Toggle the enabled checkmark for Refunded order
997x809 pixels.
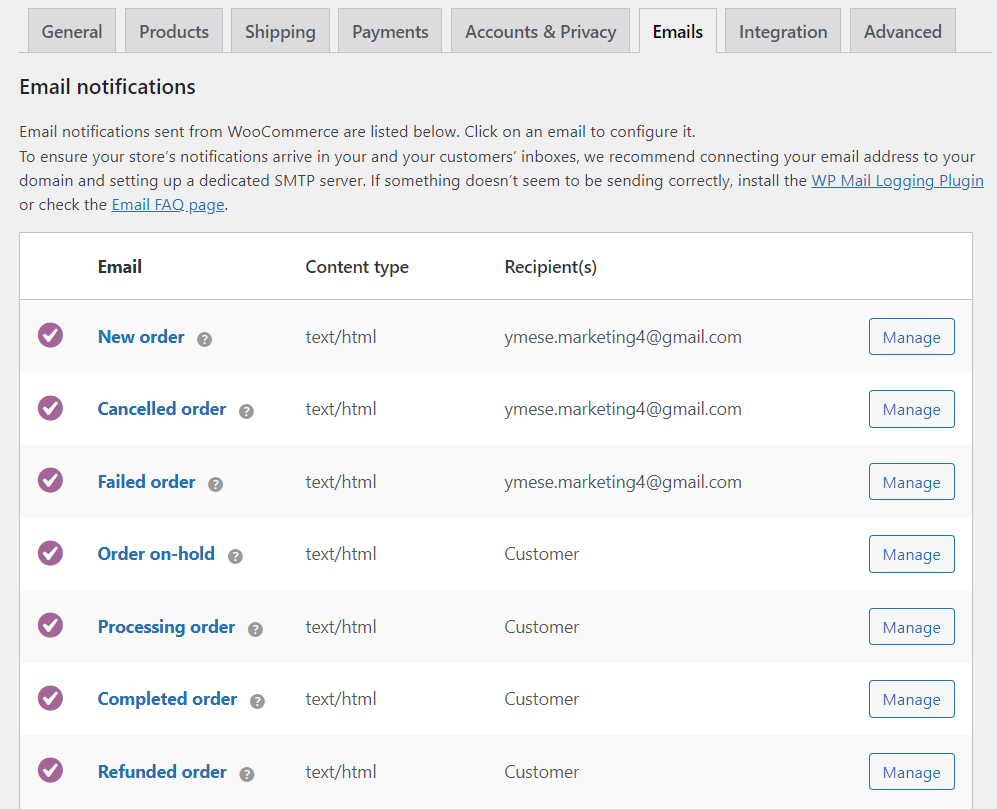pos(50,770)
